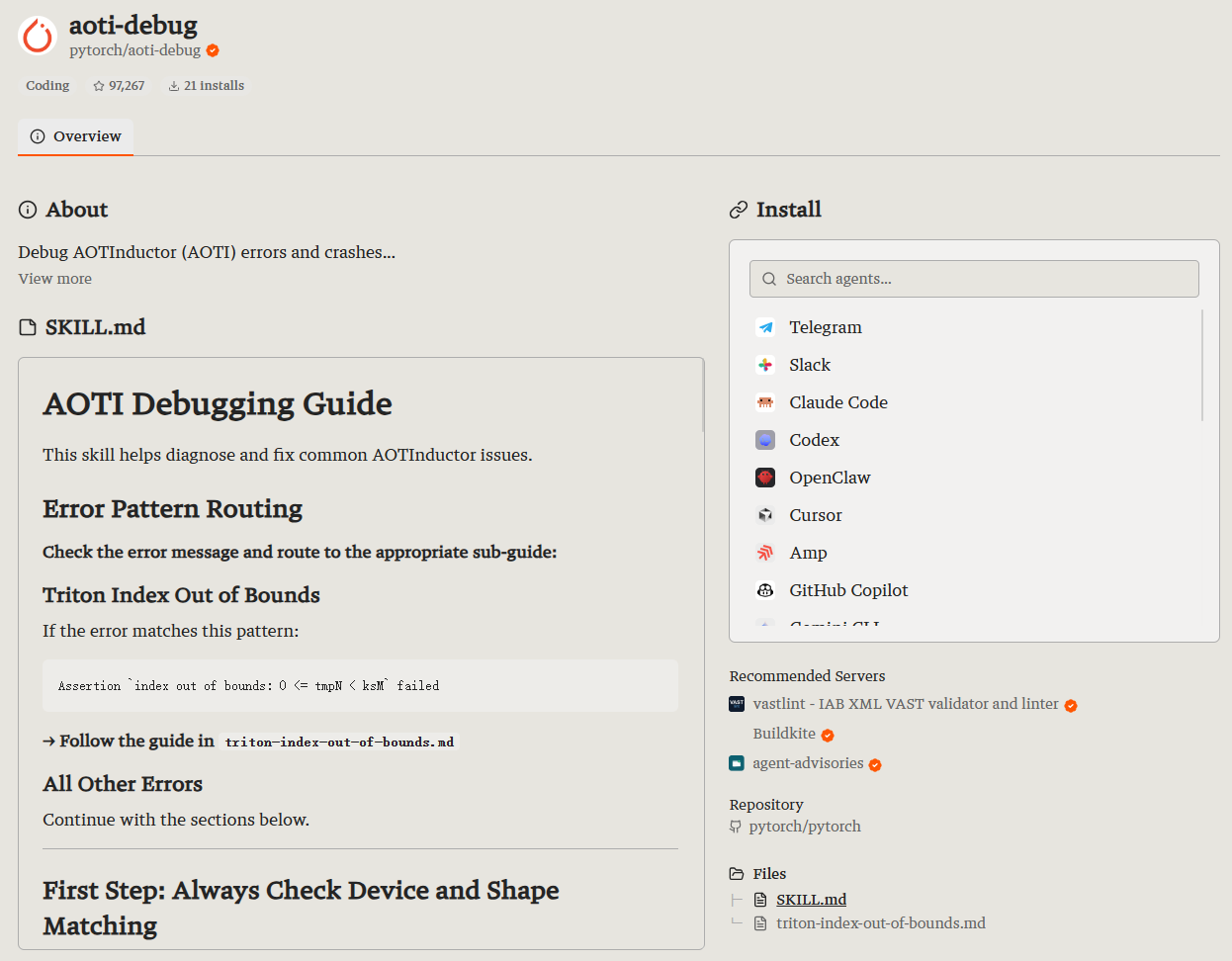
Task: Open the Buildkite recommended server
Action: [x=784, y=734]
